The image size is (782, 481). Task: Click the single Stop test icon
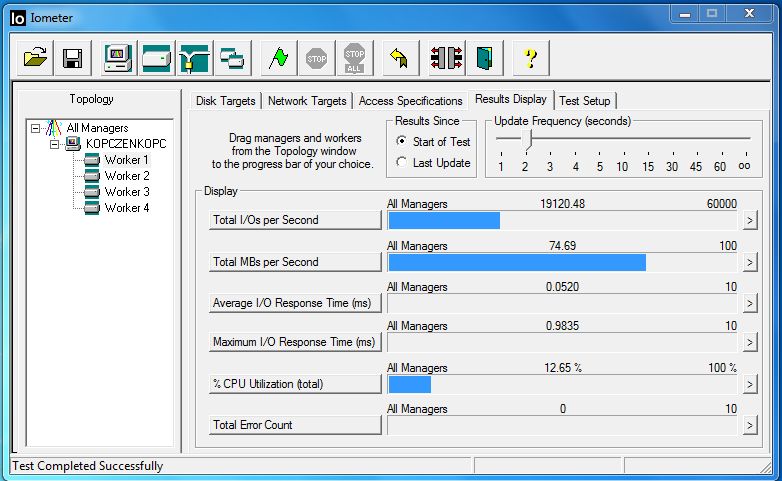pos(316,58)
